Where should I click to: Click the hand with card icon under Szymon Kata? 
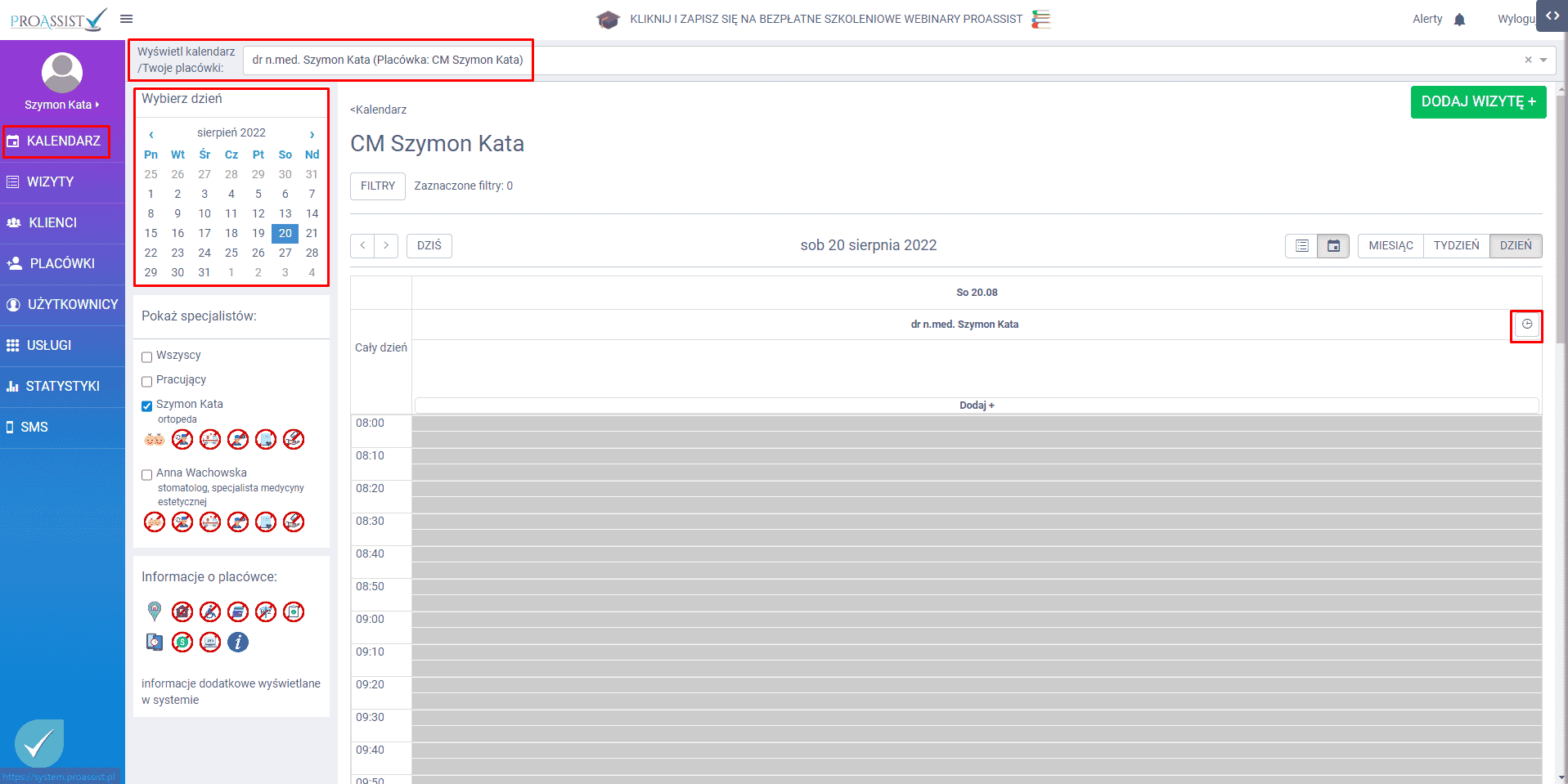click(x=294, y=440)
